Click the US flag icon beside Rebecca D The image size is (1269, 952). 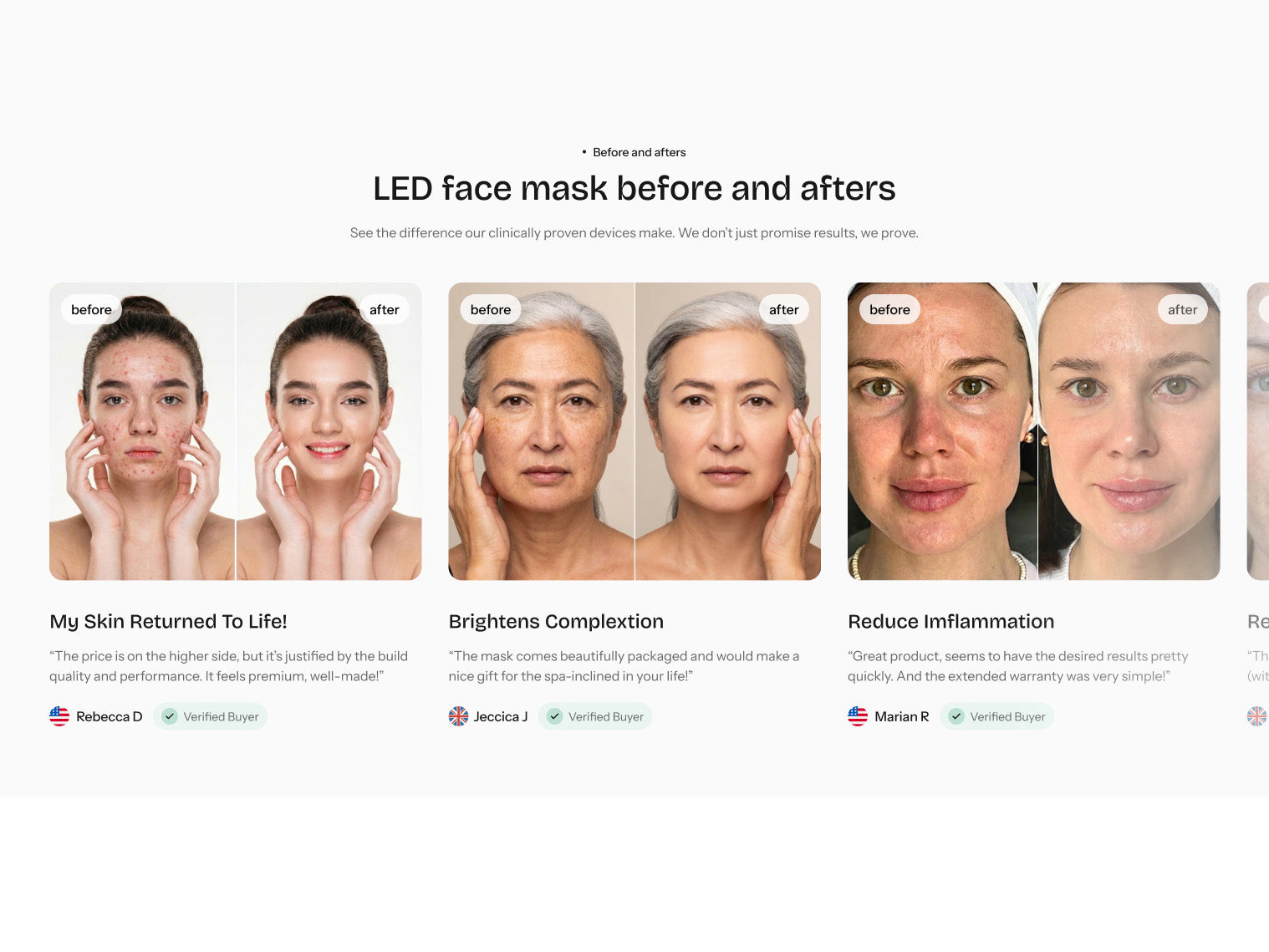pyautogui.click(x=59, y=716)
